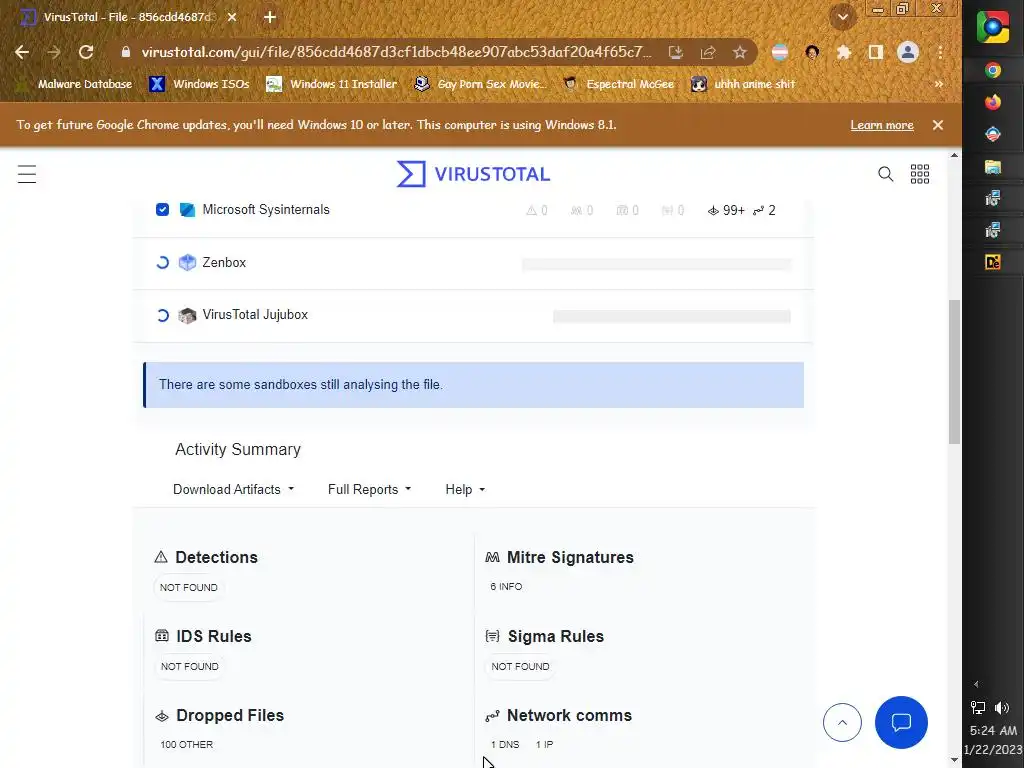Click the Detections NOT FOUND badge
Viewport: 1024px width, 768px height.
189,587
